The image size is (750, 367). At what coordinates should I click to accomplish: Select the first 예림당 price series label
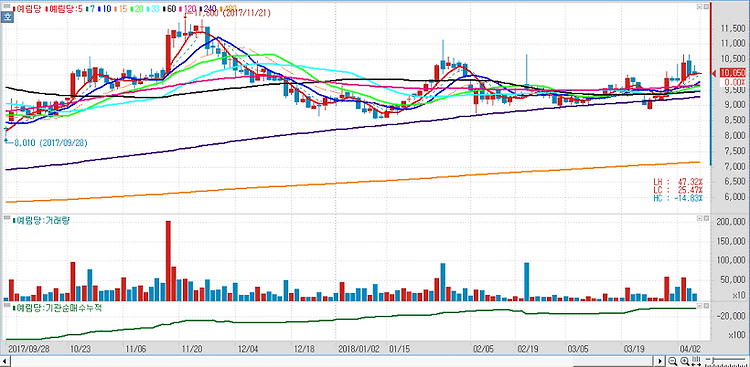click(x=27, y=8)
